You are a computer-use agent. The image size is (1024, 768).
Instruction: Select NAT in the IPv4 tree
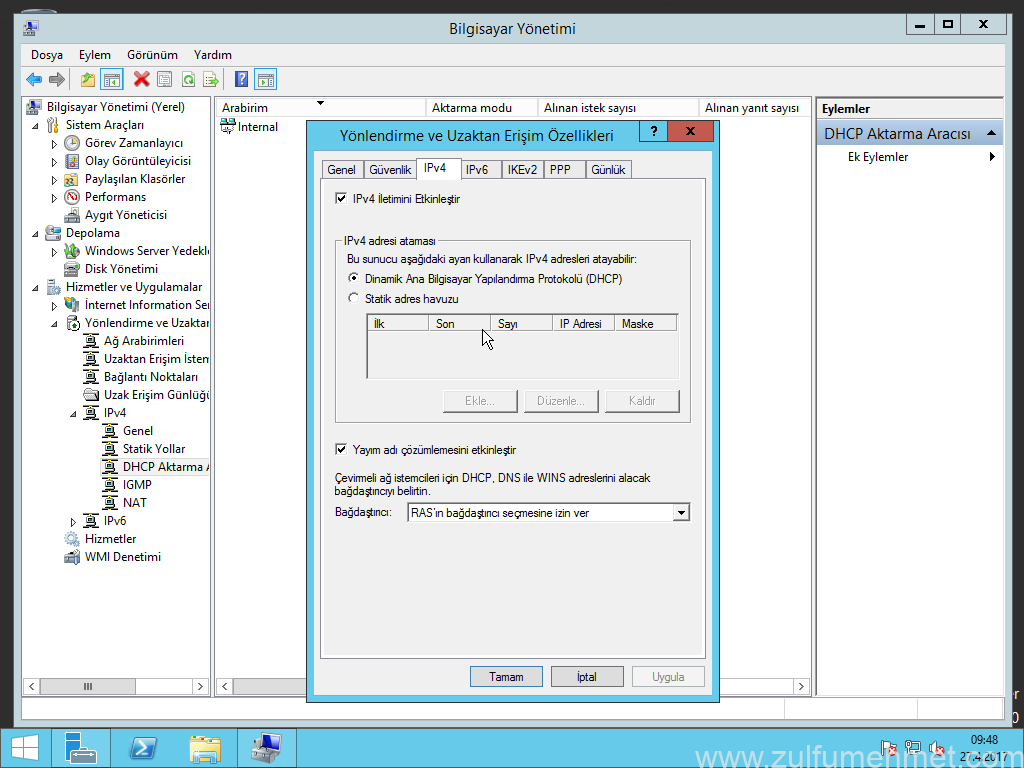[134, 503]
